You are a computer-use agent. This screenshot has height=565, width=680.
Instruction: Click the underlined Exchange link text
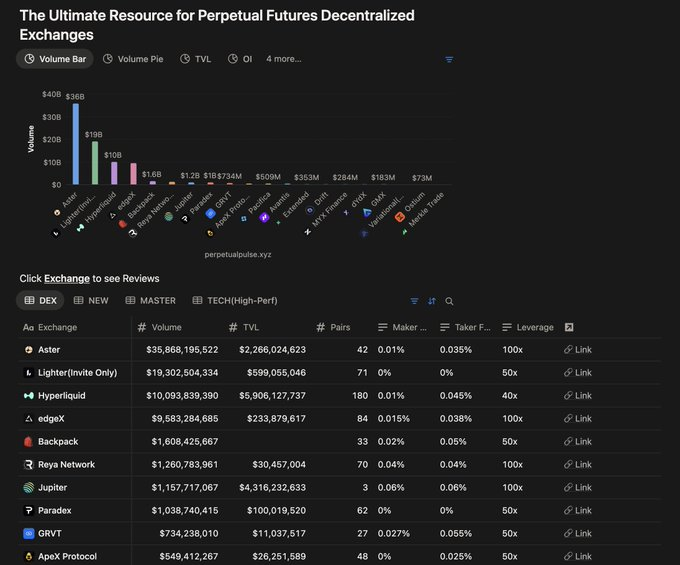(x=66, y=278)
